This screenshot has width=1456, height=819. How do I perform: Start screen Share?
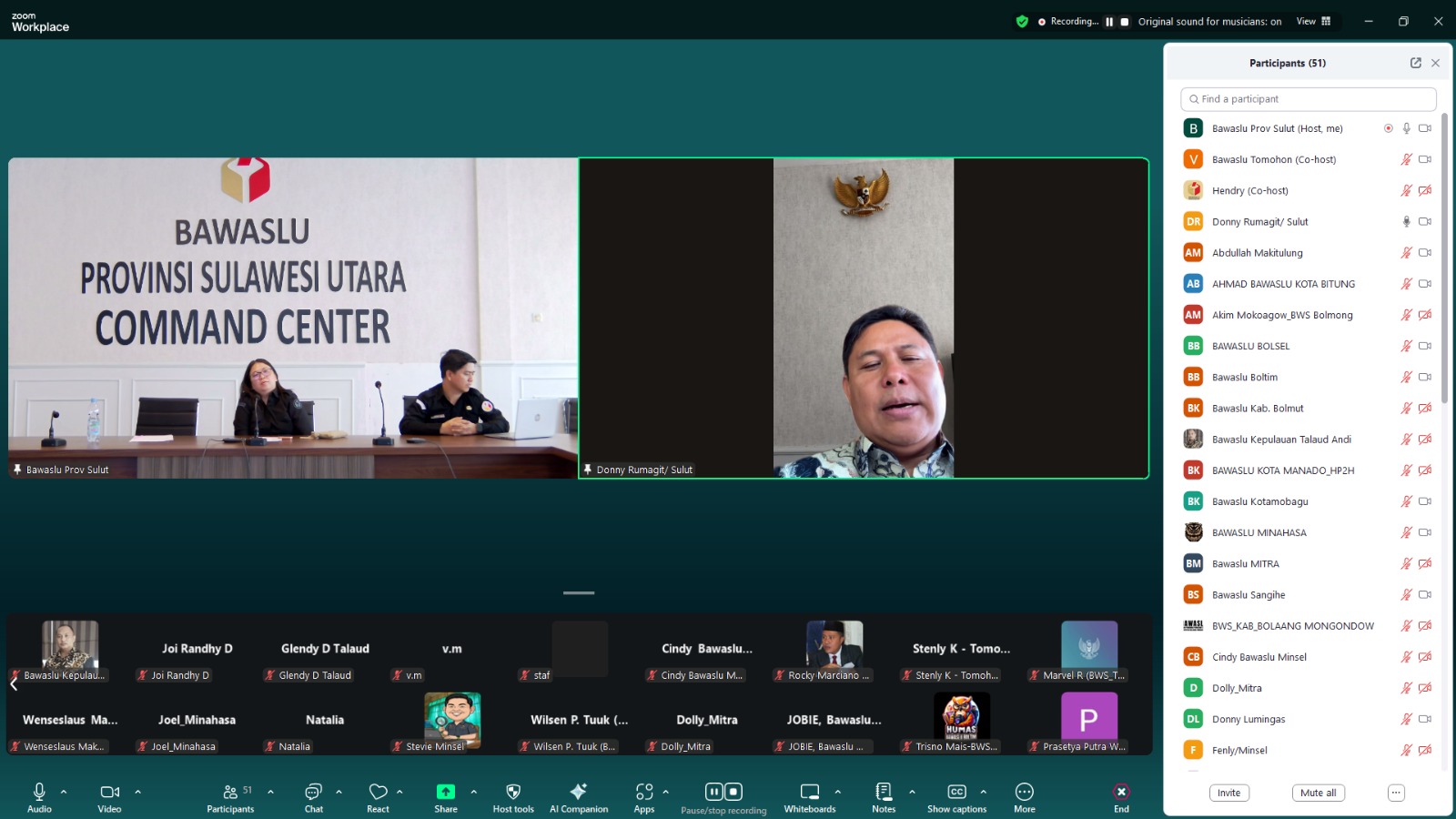point(446,797)
